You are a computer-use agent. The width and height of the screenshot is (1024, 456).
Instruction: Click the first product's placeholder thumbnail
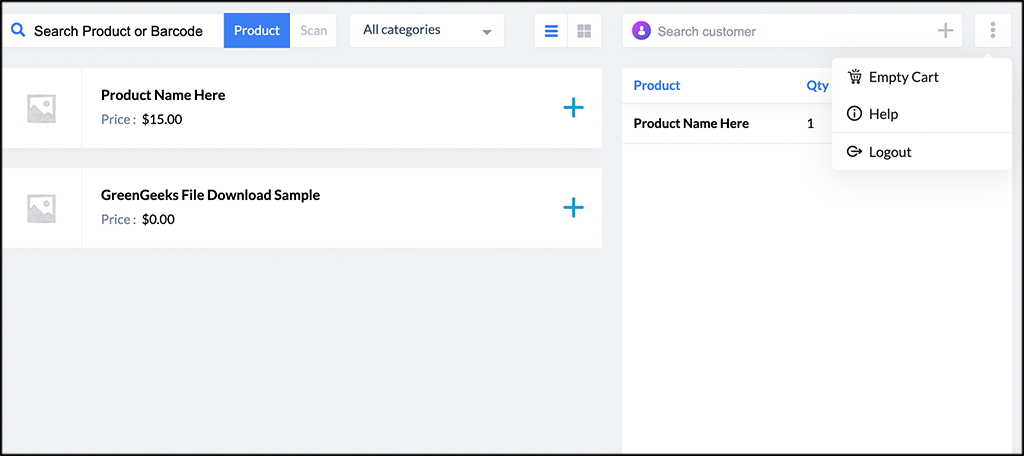[41, 108]
